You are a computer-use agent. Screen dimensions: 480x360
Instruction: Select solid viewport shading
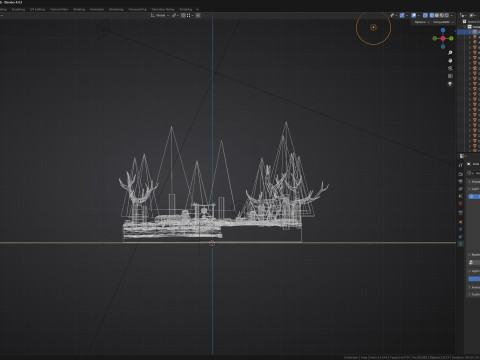[437, 15]
